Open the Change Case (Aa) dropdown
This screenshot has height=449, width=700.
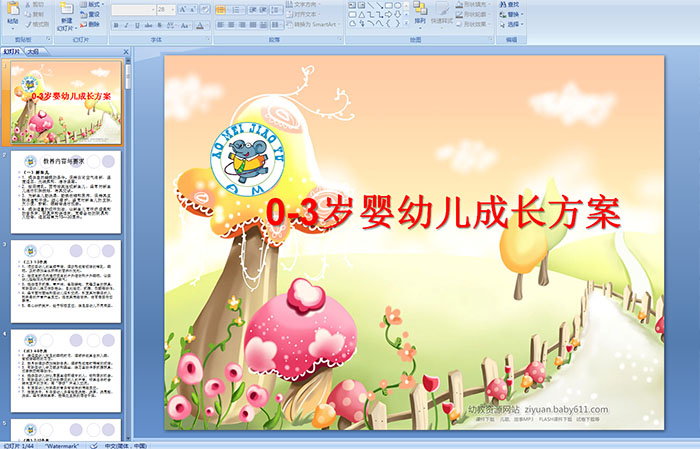185,25
